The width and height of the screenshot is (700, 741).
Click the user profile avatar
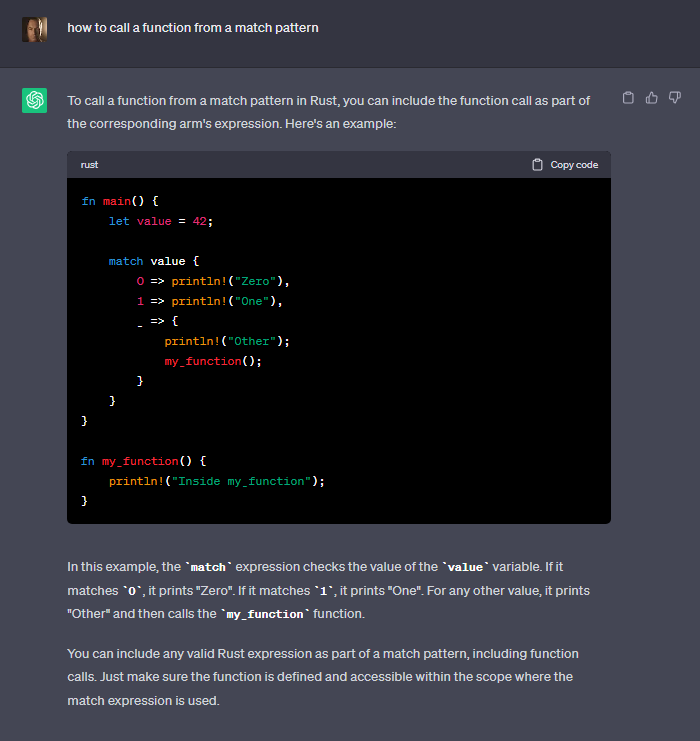[x=35, y=29]
